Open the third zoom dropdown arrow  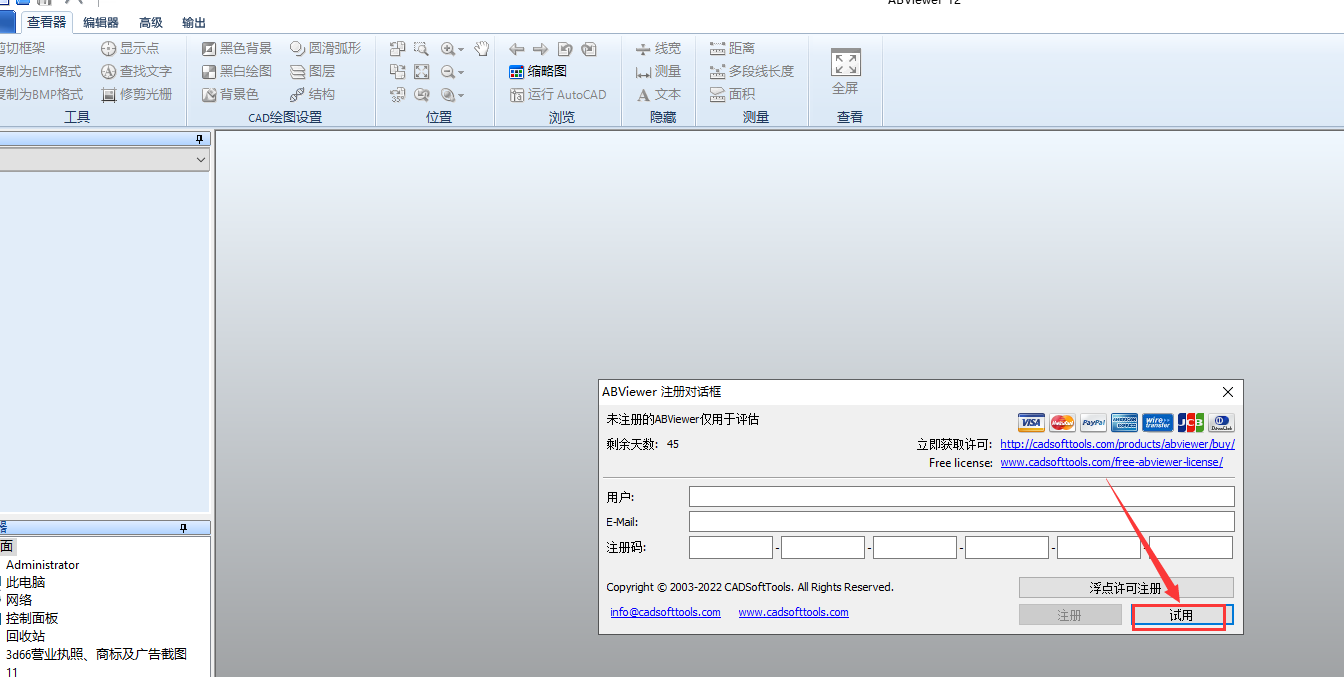[461, 95]
